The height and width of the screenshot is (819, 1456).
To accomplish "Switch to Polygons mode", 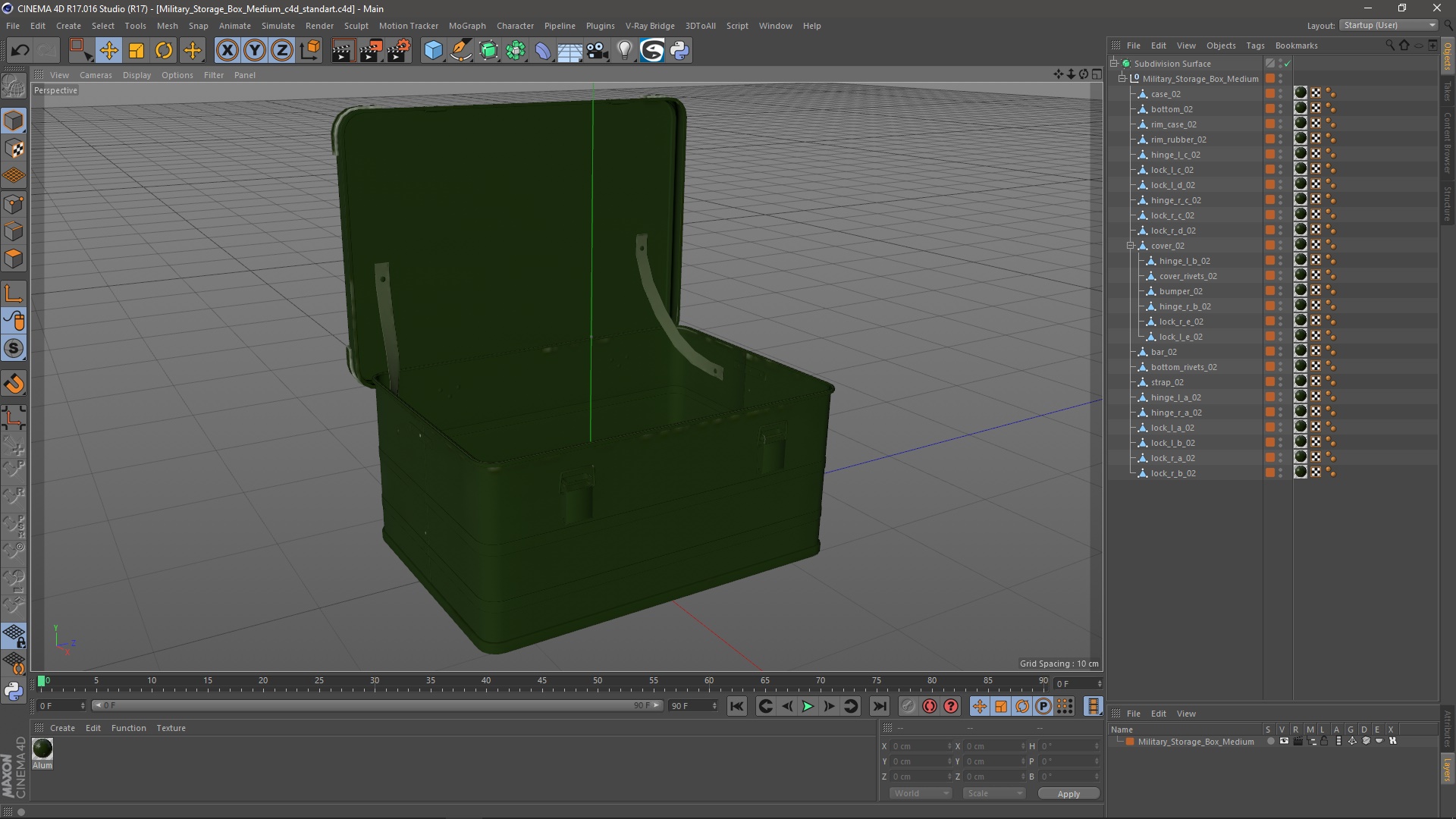I will coord(14,259).
